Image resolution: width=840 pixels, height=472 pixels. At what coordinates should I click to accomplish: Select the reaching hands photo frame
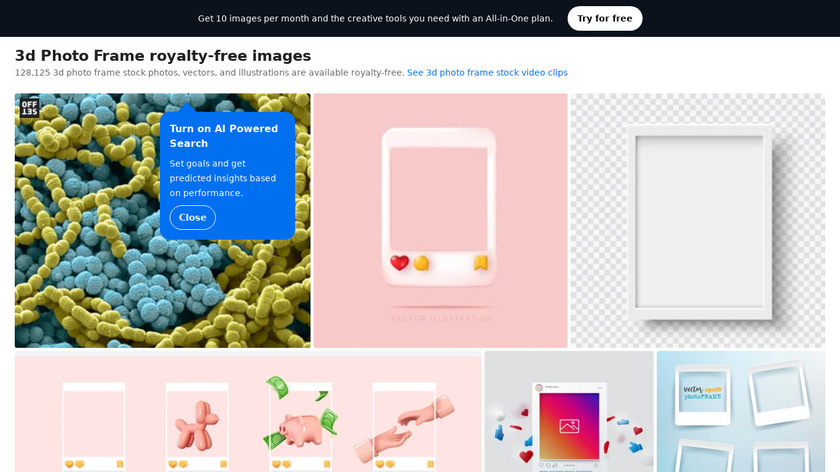point(404,425)
